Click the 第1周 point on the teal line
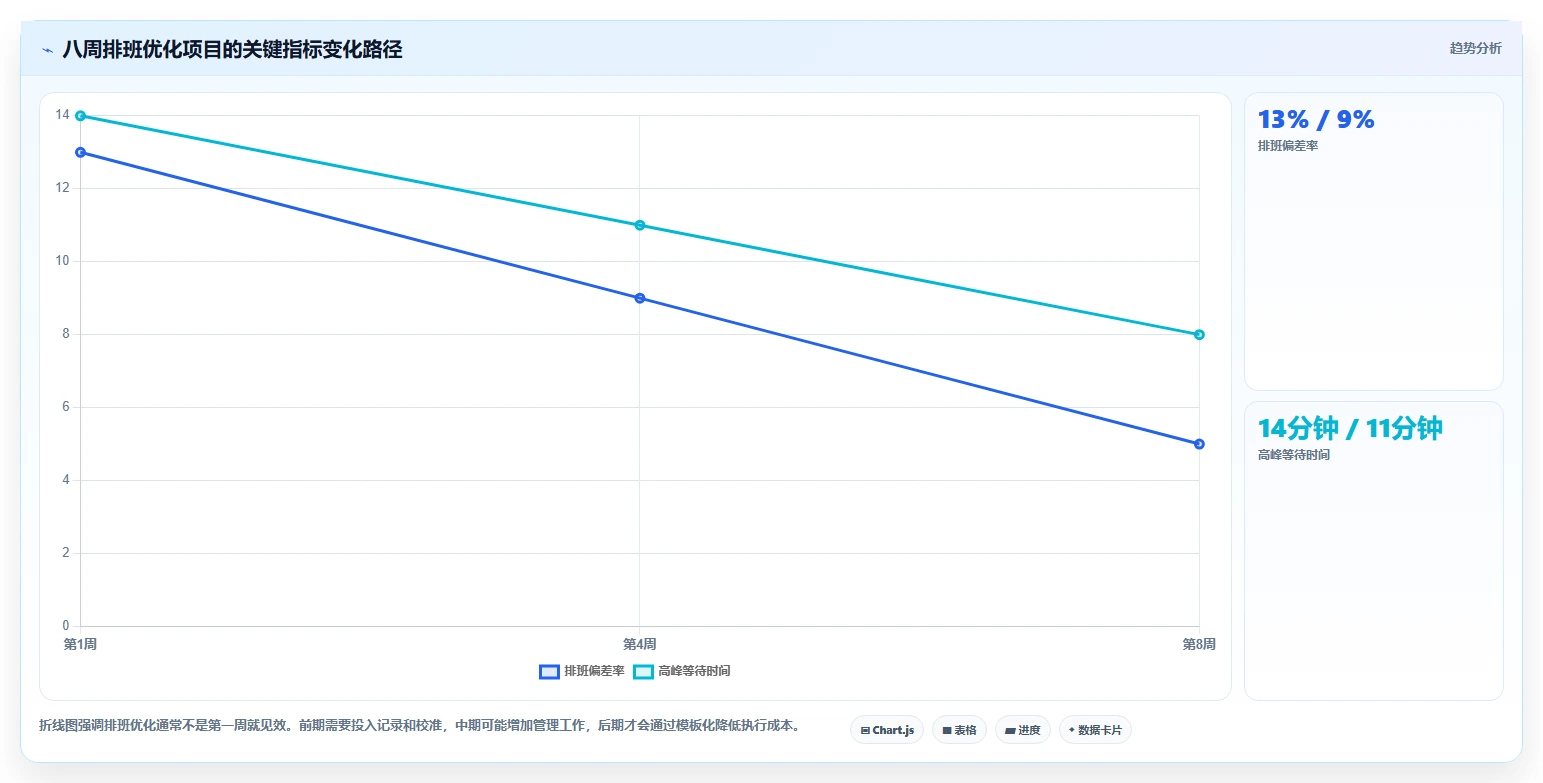Image resolution: width=1543 pixels, height=783 pixels. (80, 116)
